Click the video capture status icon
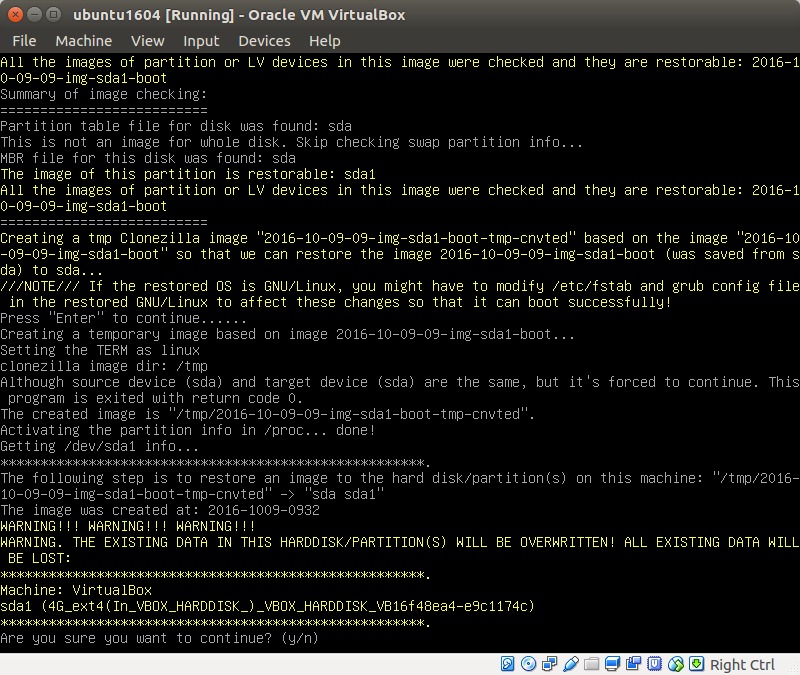 click(x=634, y=664)
